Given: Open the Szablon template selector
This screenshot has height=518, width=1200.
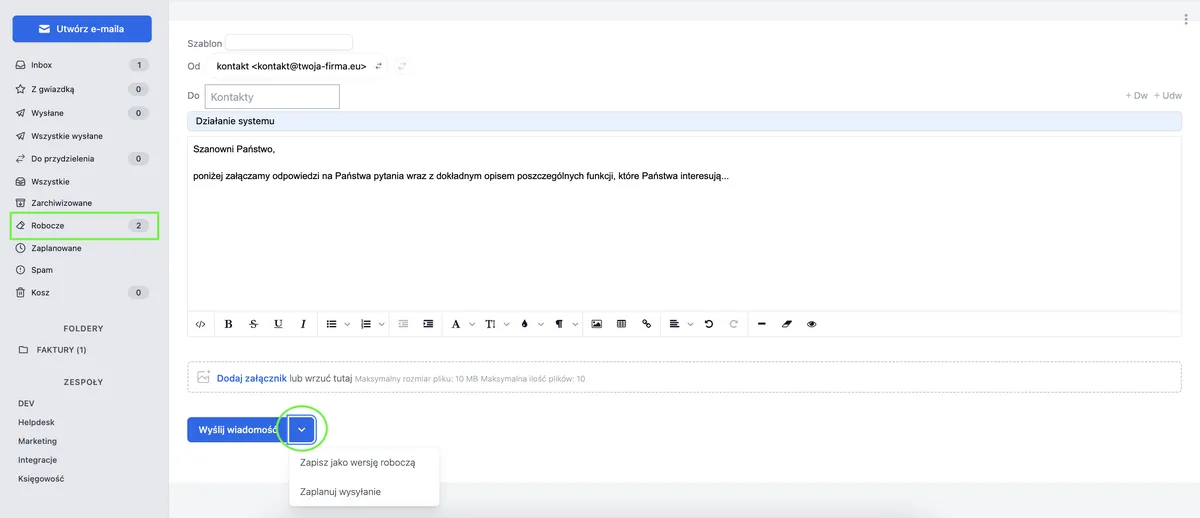Looking at the screenshot, I should coord(289,43).
